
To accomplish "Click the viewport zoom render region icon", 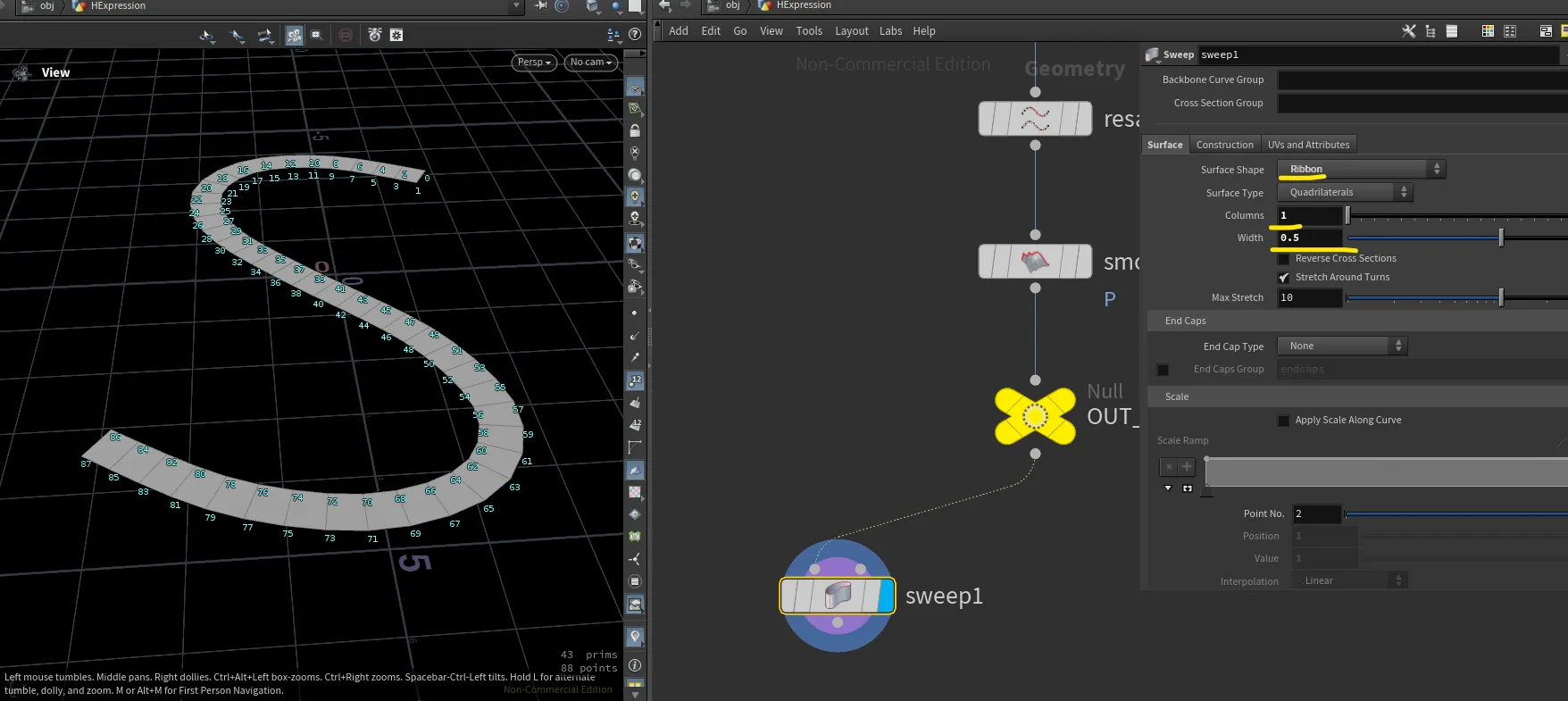I will point(316,35).
